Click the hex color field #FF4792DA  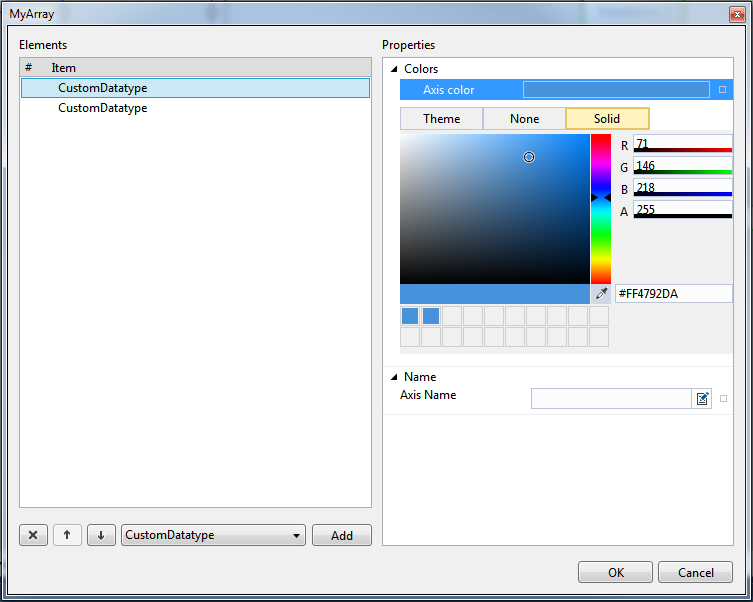(674, 293)
